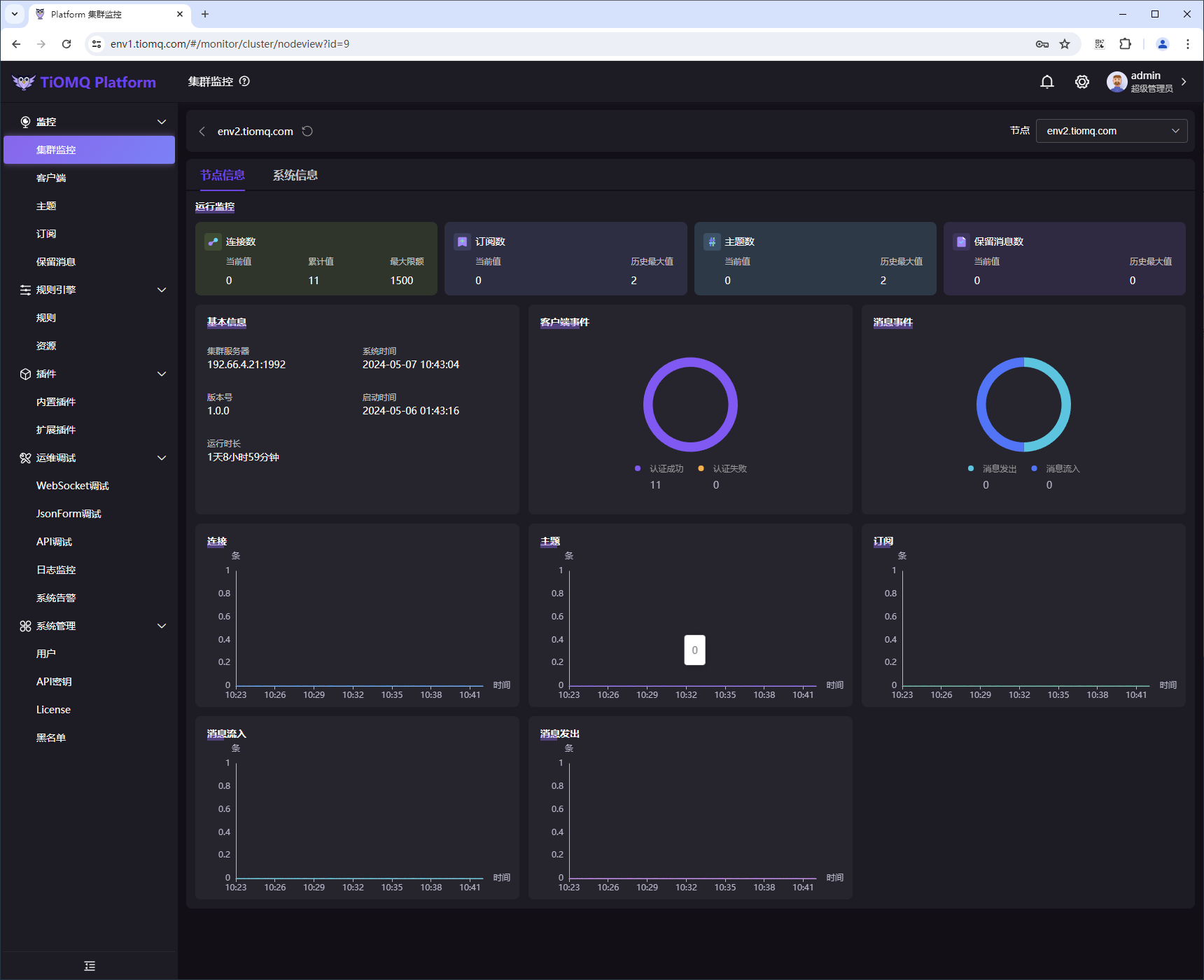Open the Chrome profile icon
1204x980 pixels.
pyautogui.click(x=1162, y=44)
